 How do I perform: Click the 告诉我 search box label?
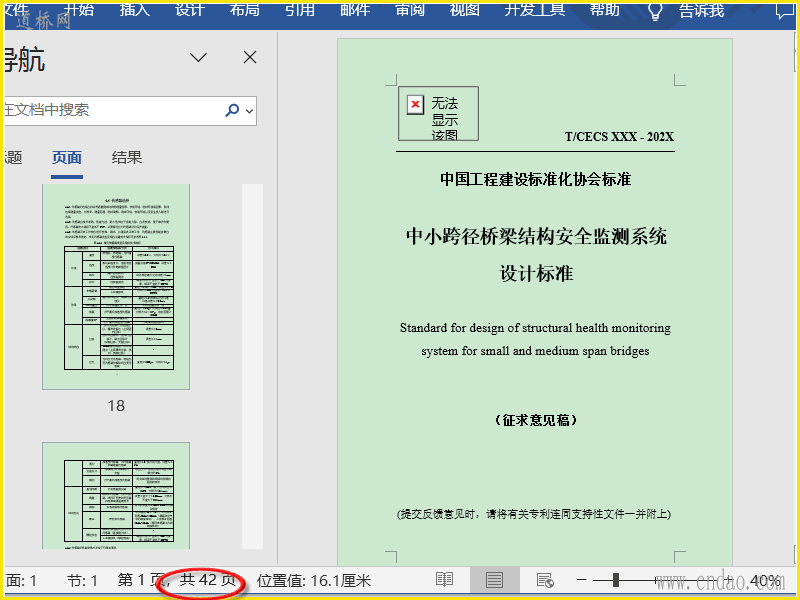tap(702, 9)
